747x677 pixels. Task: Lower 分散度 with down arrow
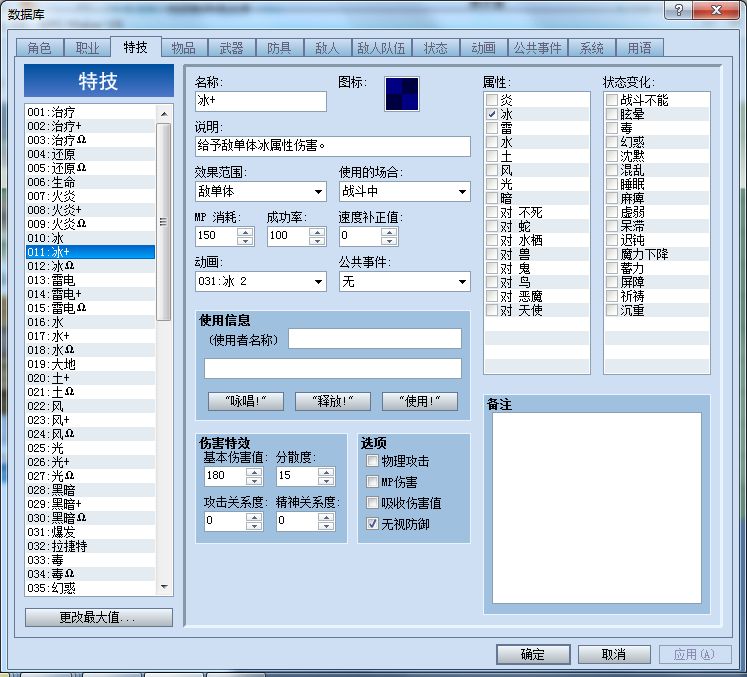point(326,481)
